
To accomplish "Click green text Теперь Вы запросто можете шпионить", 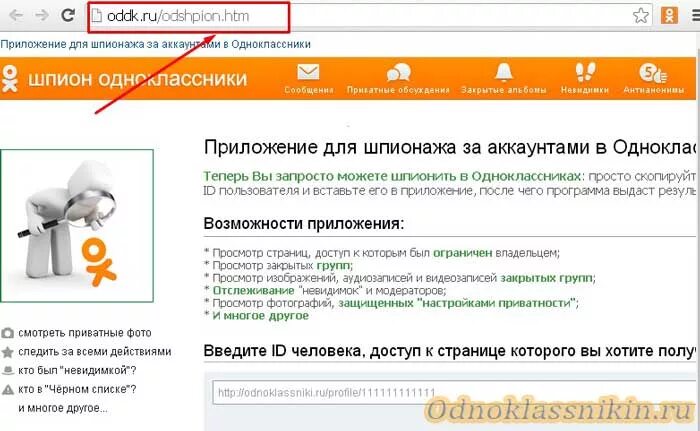I will click(x=392, y=176).
